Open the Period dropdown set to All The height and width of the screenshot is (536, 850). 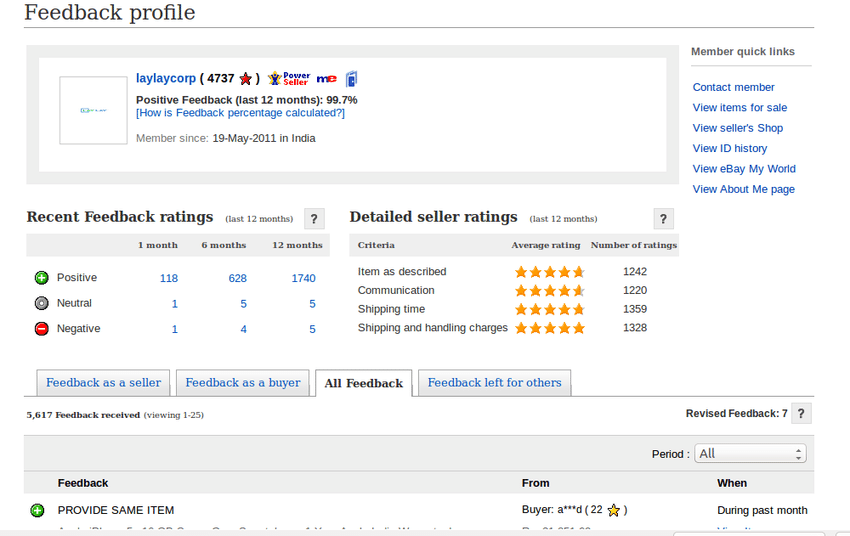(750, 454)
